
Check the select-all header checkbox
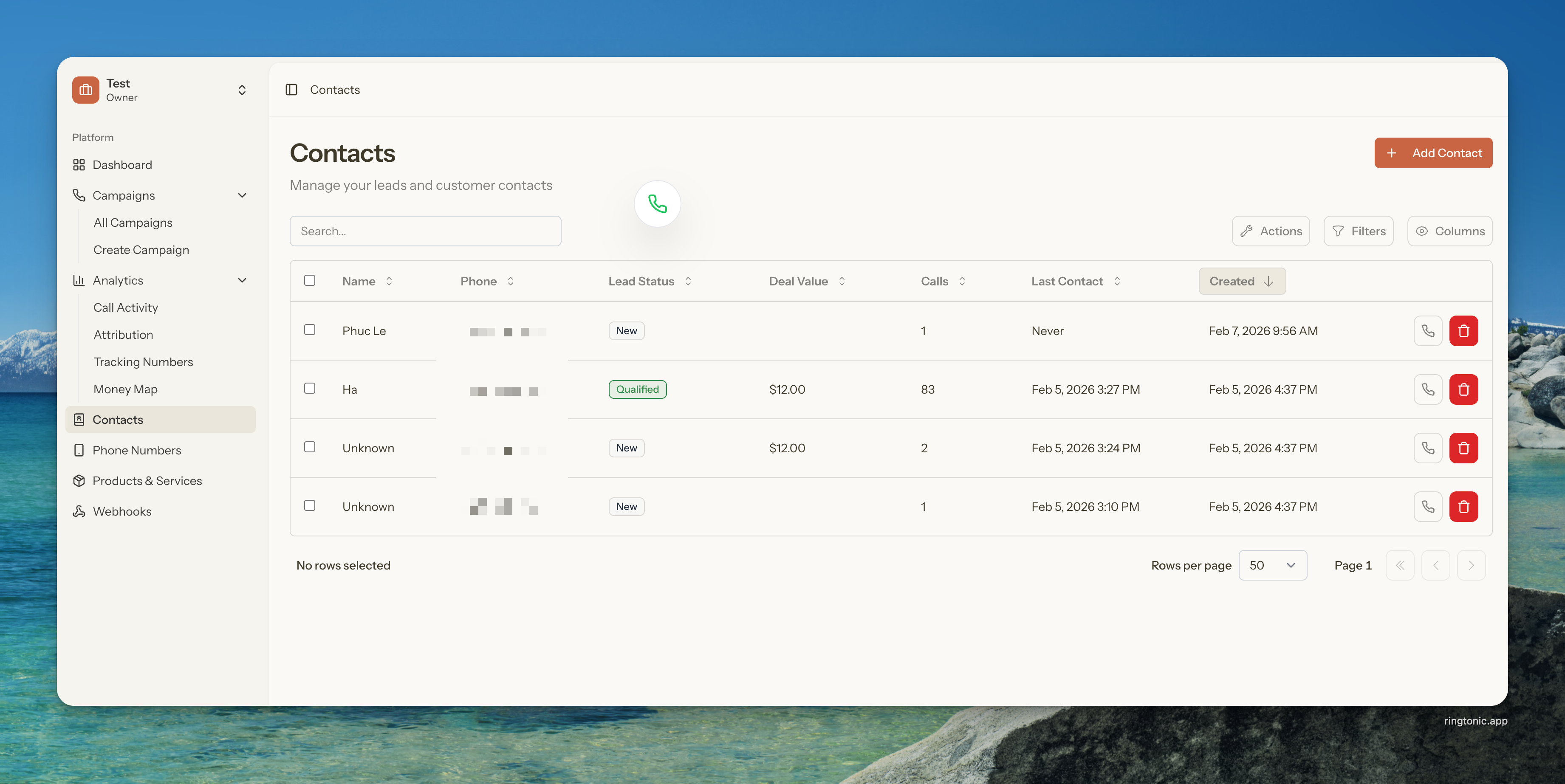coord(310,281)
